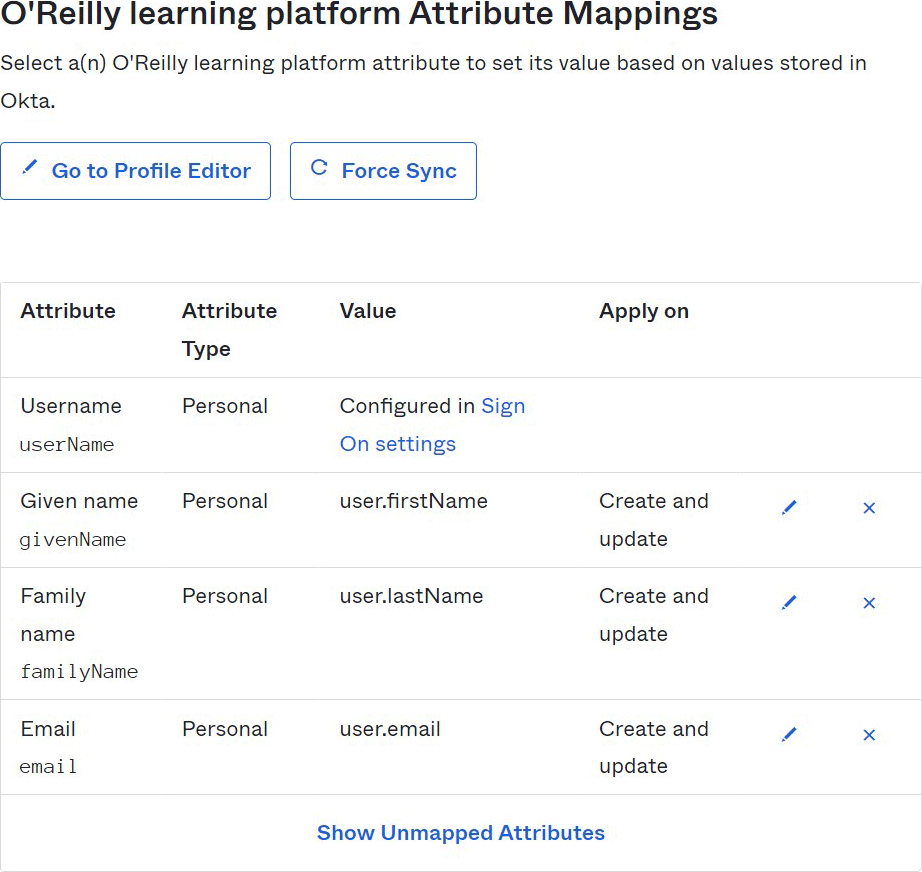
Task: Click the Force Sync button
Action: pos(383,171)
